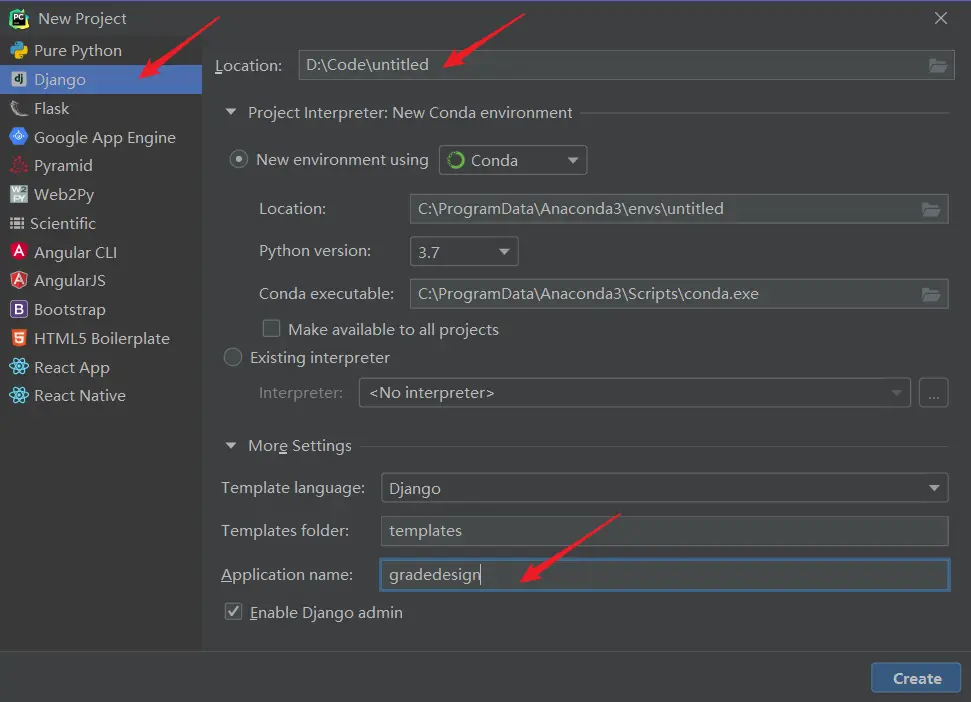Viewport: 971px width, 702px height.
Task: Click the PyCharm logo in title bar
Action: pyautogui.click(x=19, y=19)
